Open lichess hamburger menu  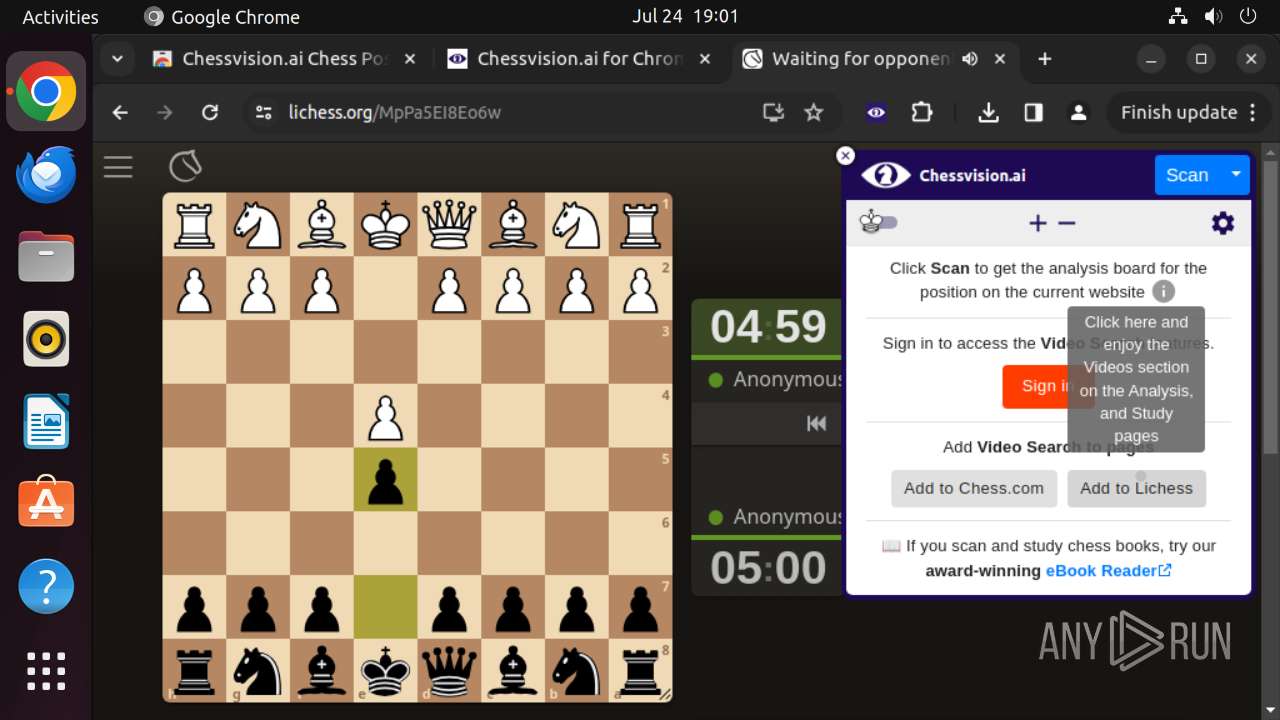pos(118,167)
